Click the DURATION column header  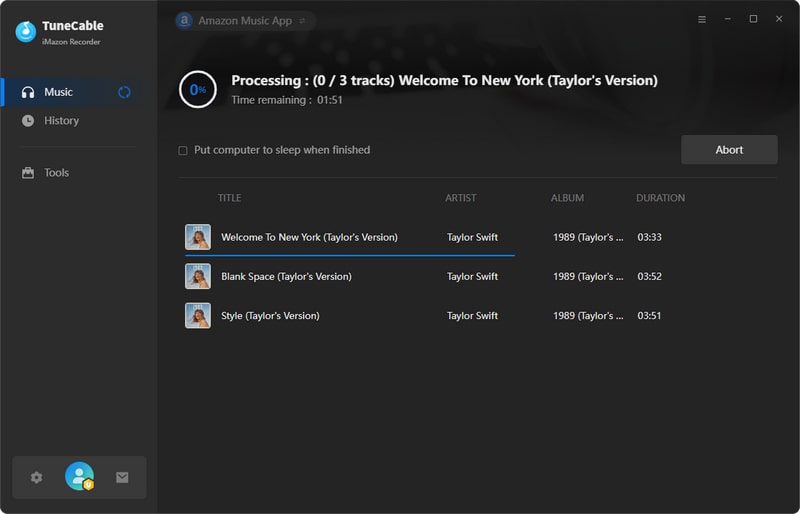(x=660, y=198)
